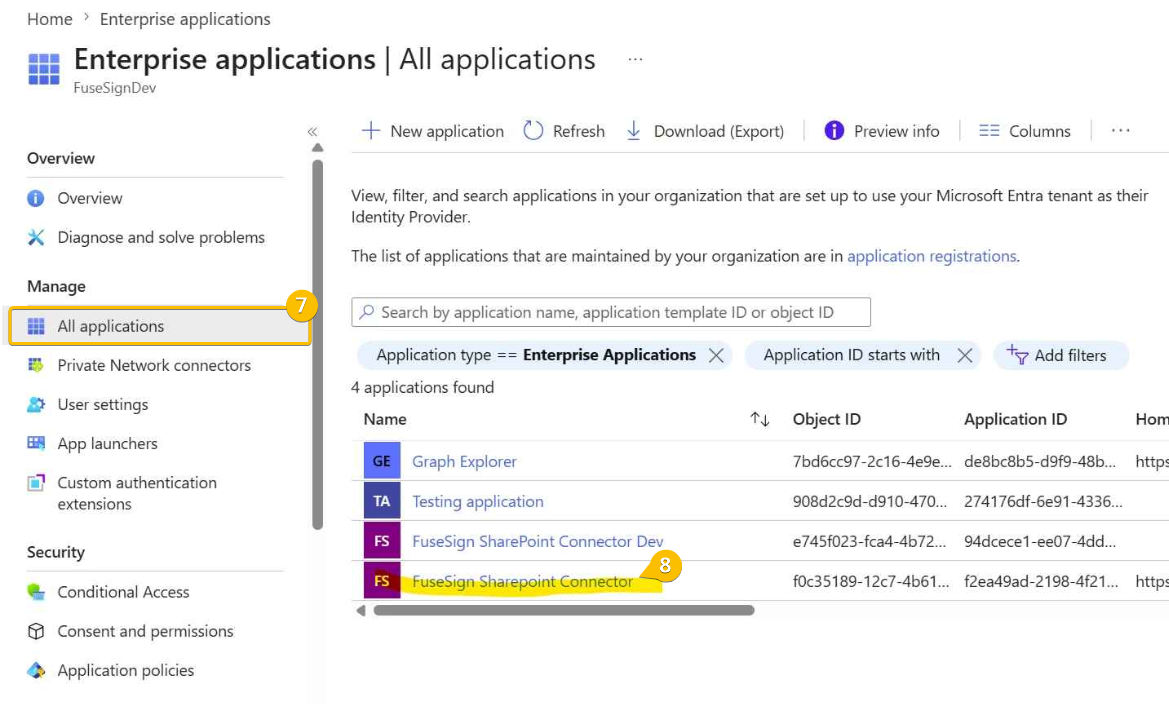This screenshot has height=704, width=1169.
Task: Click the sidebar vertical scrollbar
Action: tap(318, 343)
